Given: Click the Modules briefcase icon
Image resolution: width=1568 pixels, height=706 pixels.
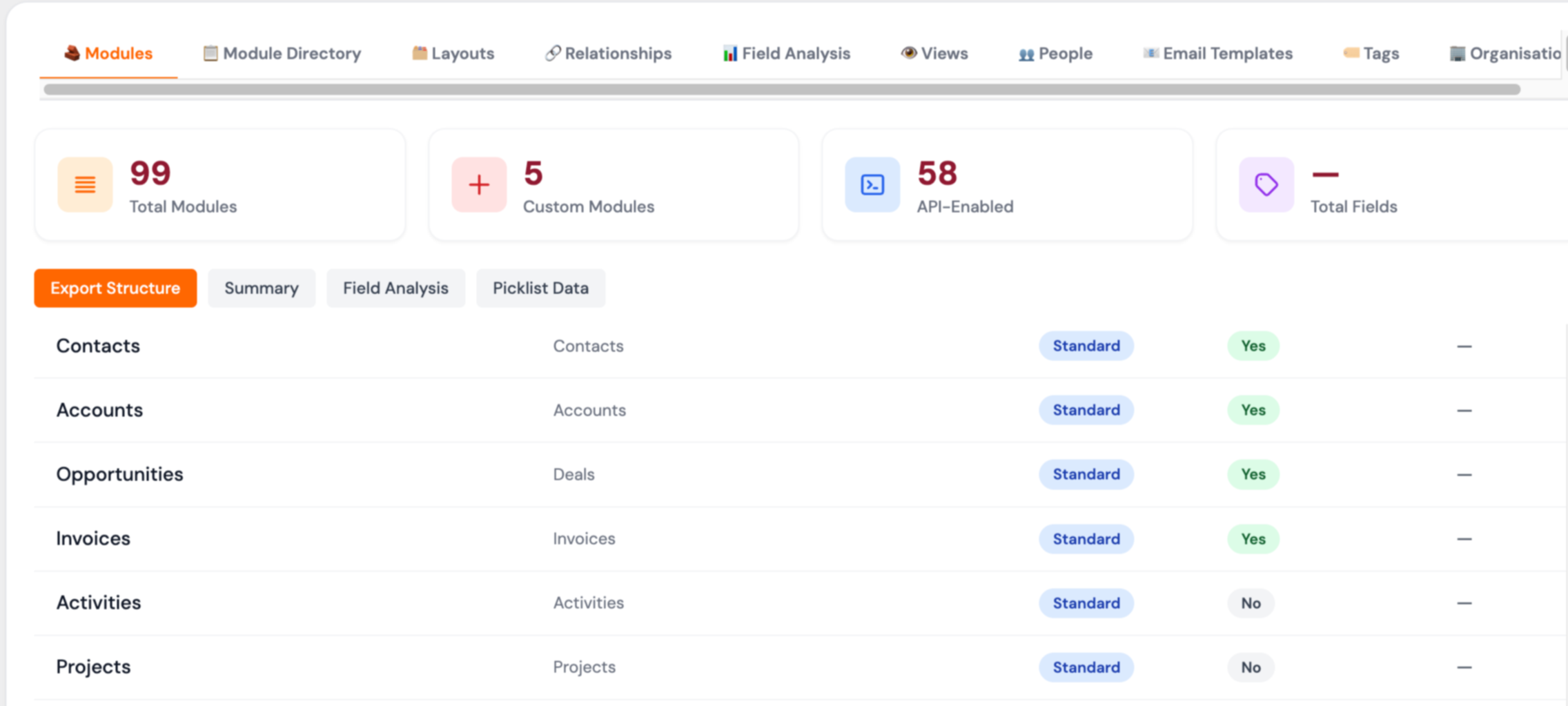Looking at the screenshot, I should click(73, 53).
